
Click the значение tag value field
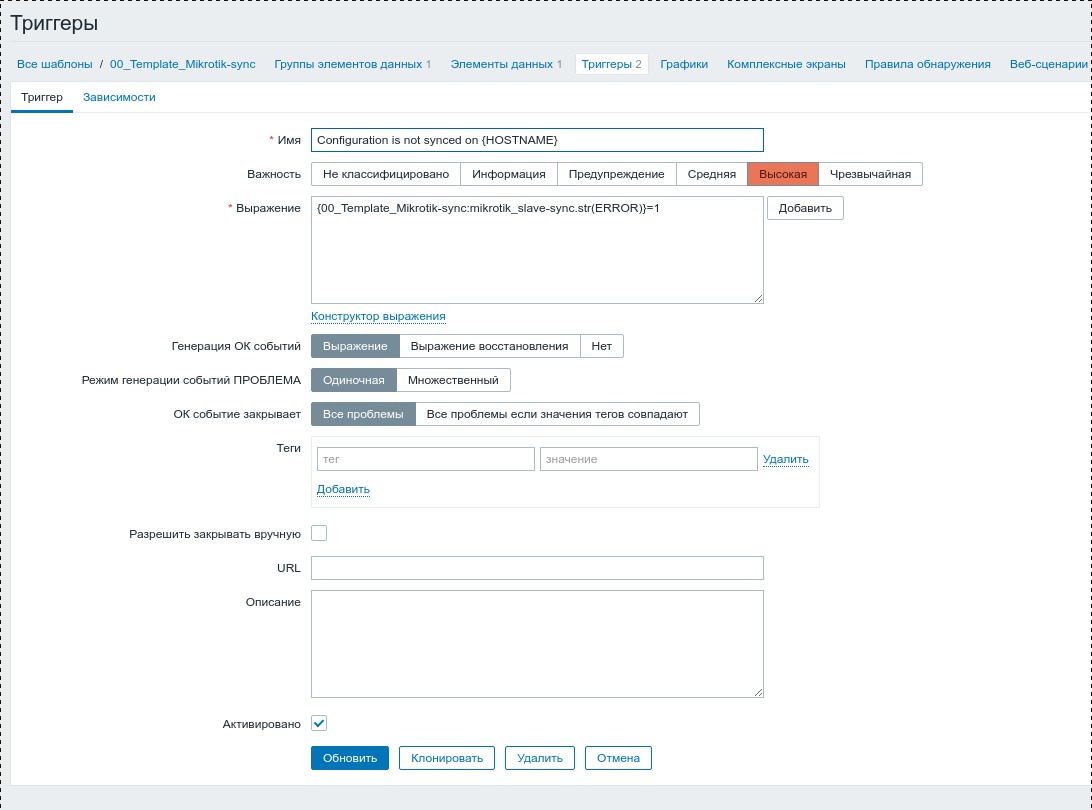pyautogui.click(x=648, y=459)
